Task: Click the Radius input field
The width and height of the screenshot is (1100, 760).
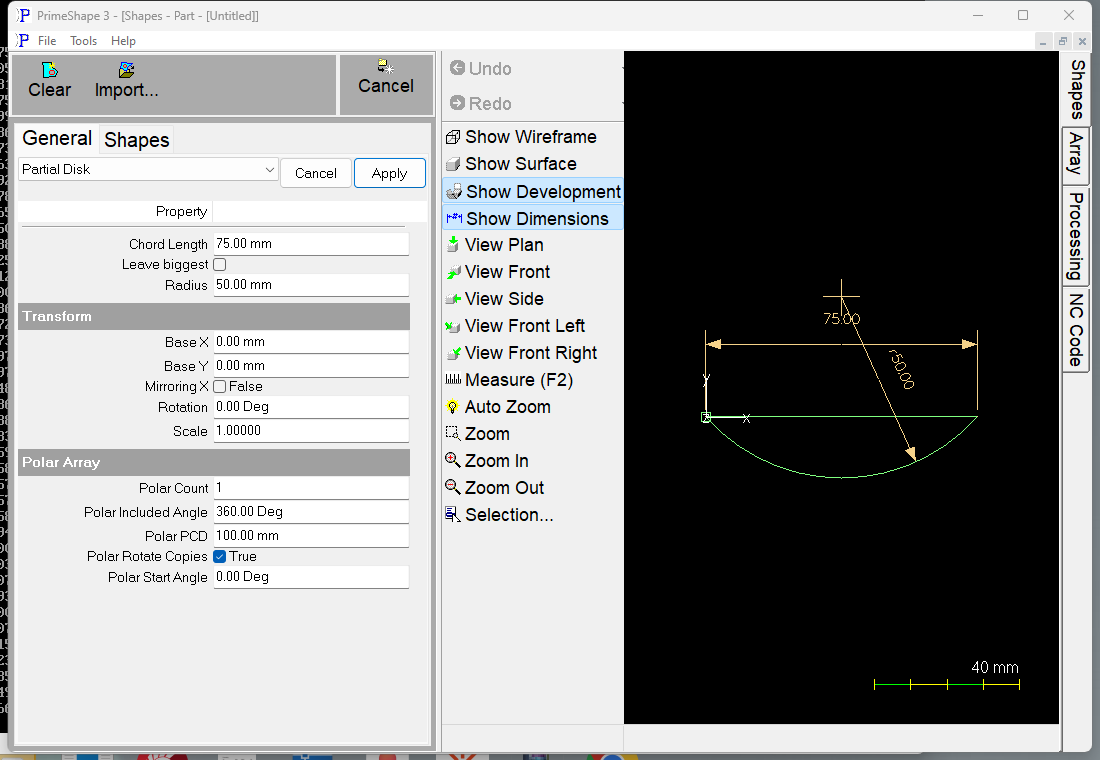Action: click(x=311, y=285)
